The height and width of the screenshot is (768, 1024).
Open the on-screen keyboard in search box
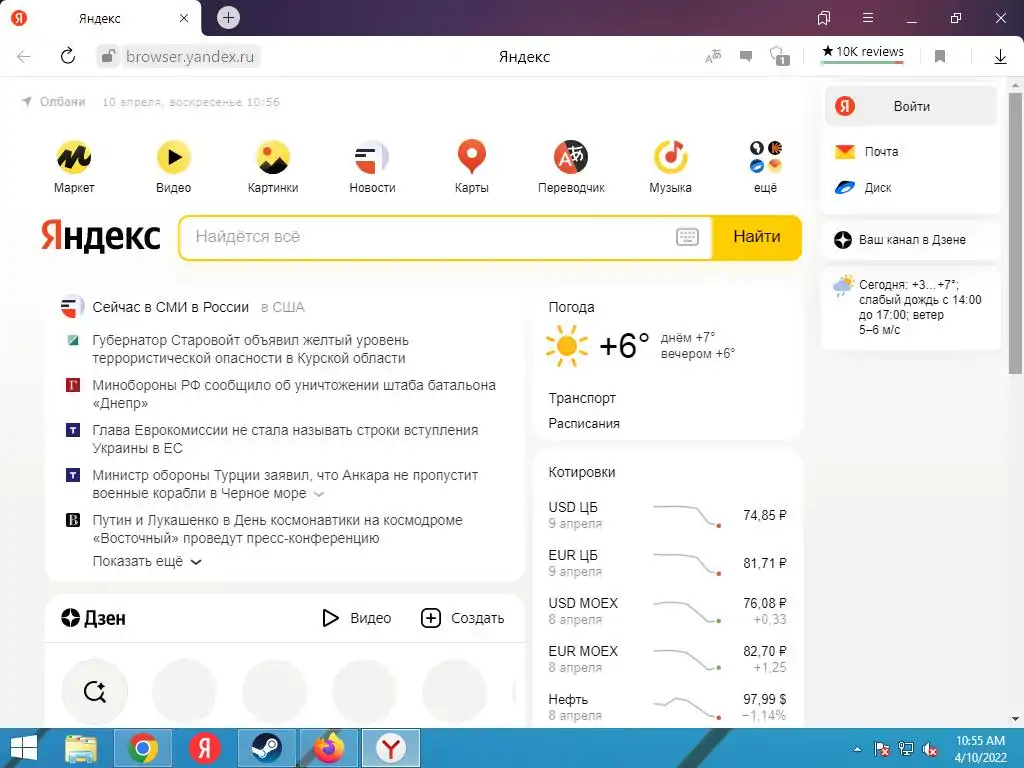(x=687, y=237)
